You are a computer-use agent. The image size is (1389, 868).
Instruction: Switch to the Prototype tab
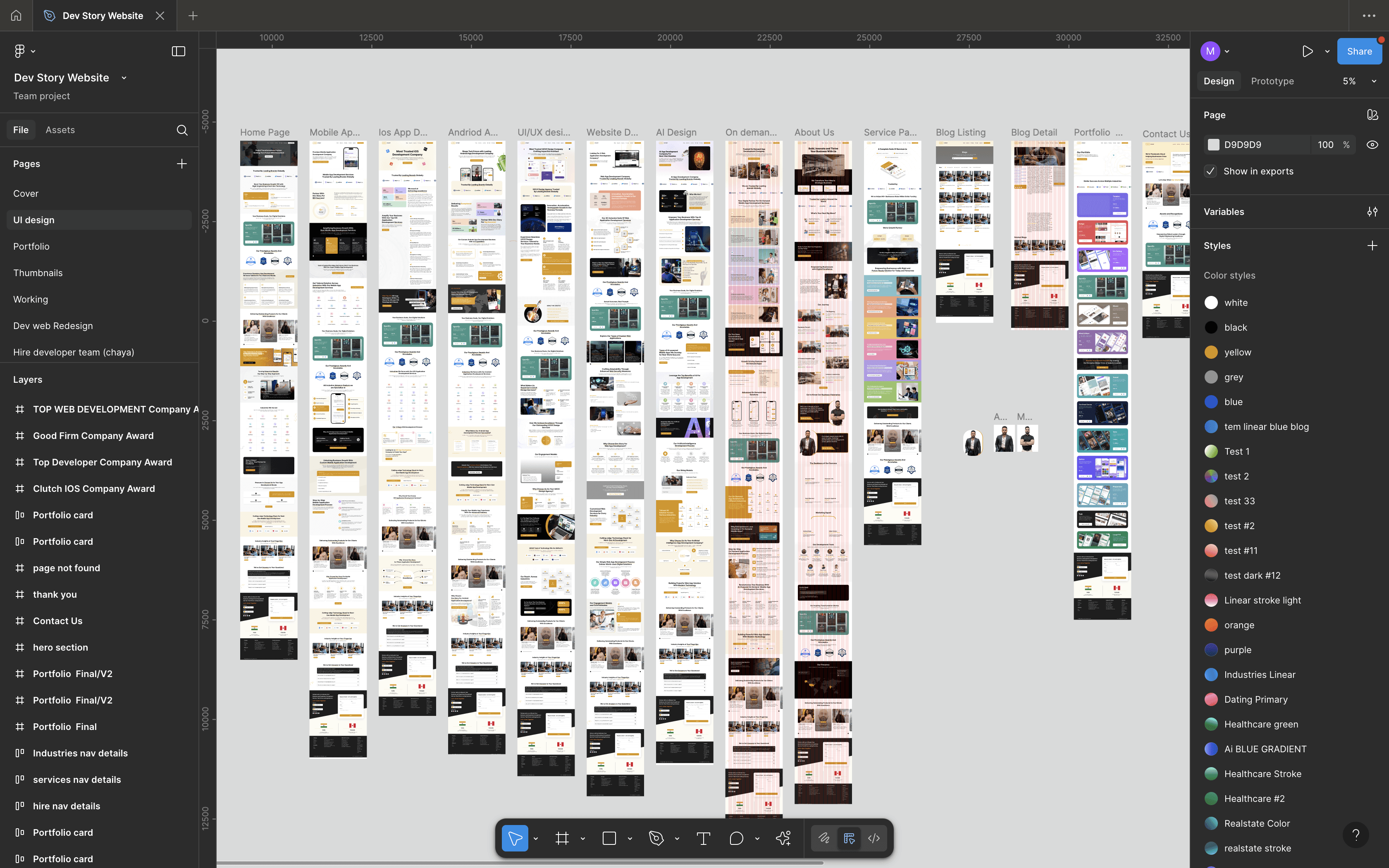click(1272, 81)
